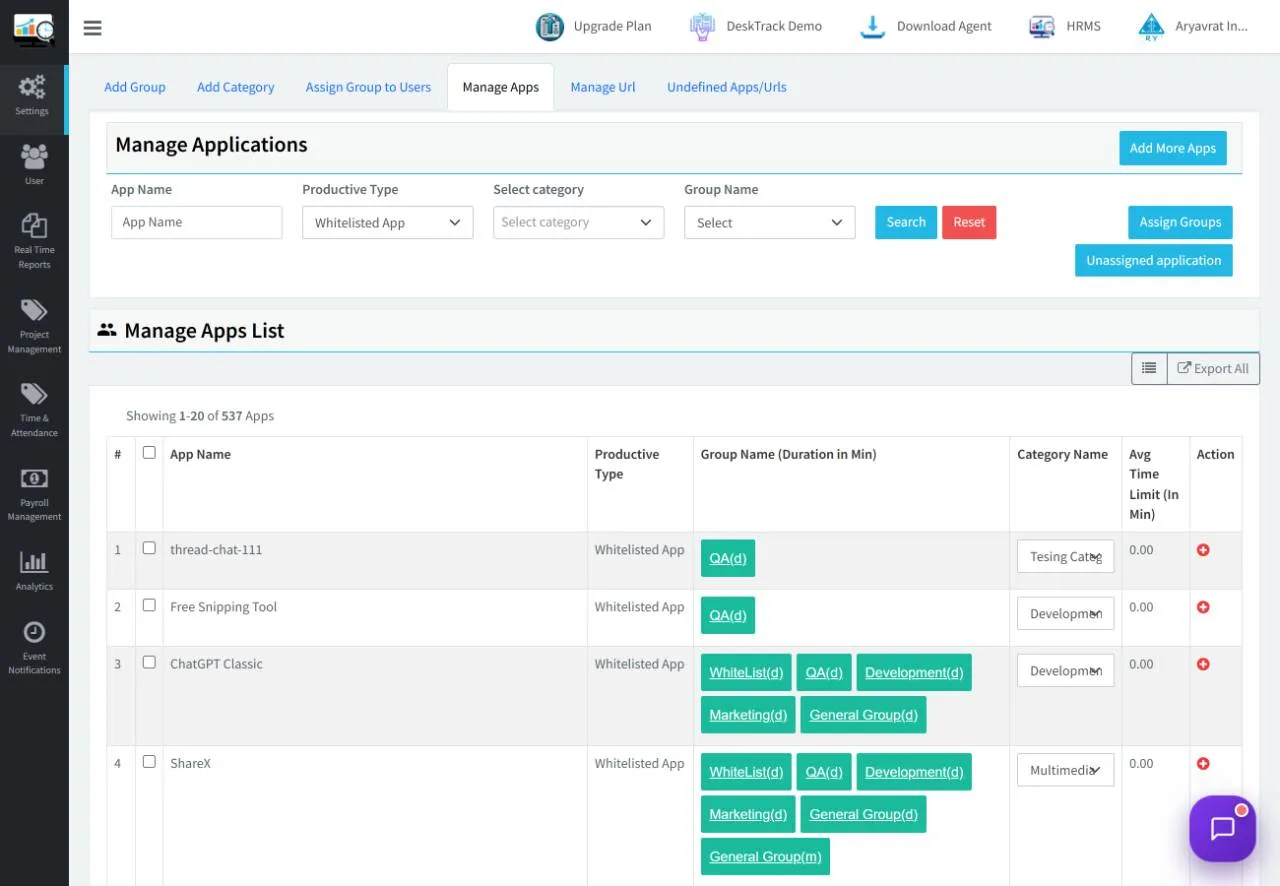Click the Download Agent icon
This screenshot has height=886, width=1280.
click(x=873, y=27)
